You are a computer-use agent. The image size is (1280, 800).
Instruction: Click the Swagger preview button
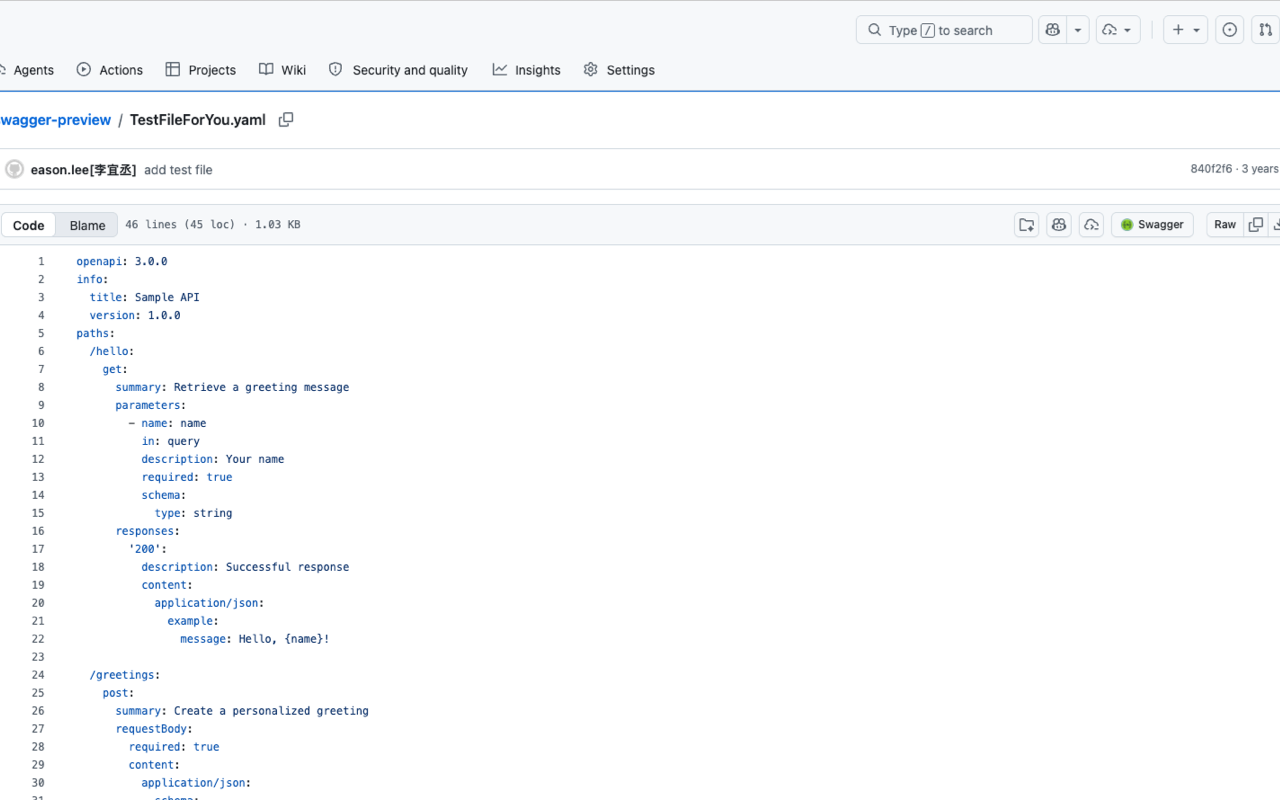coord(1152,225)
